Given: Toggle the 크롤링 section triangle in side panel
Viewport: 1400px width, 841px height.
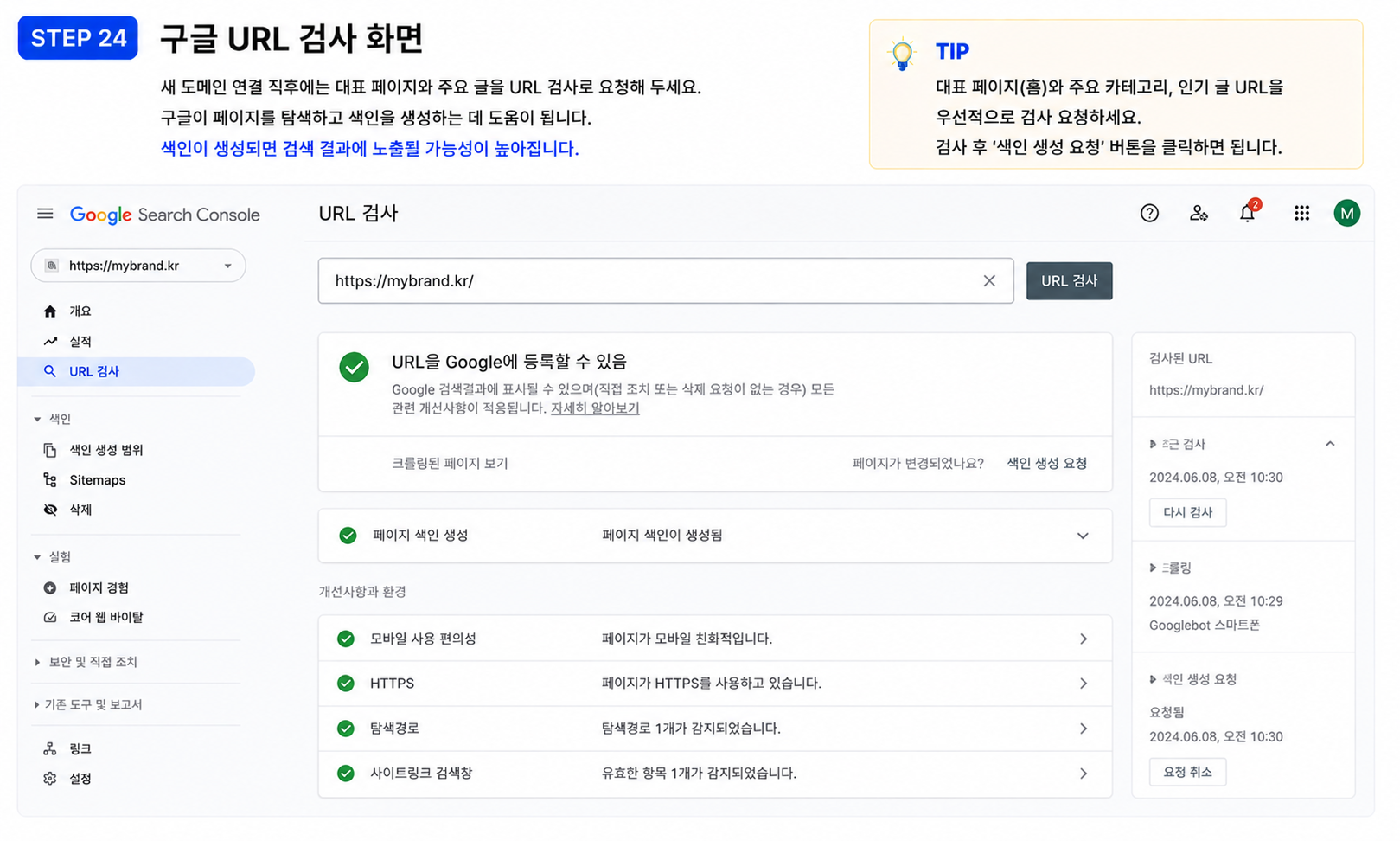Looking at the screenshot, I should [x=1153, y=568].
